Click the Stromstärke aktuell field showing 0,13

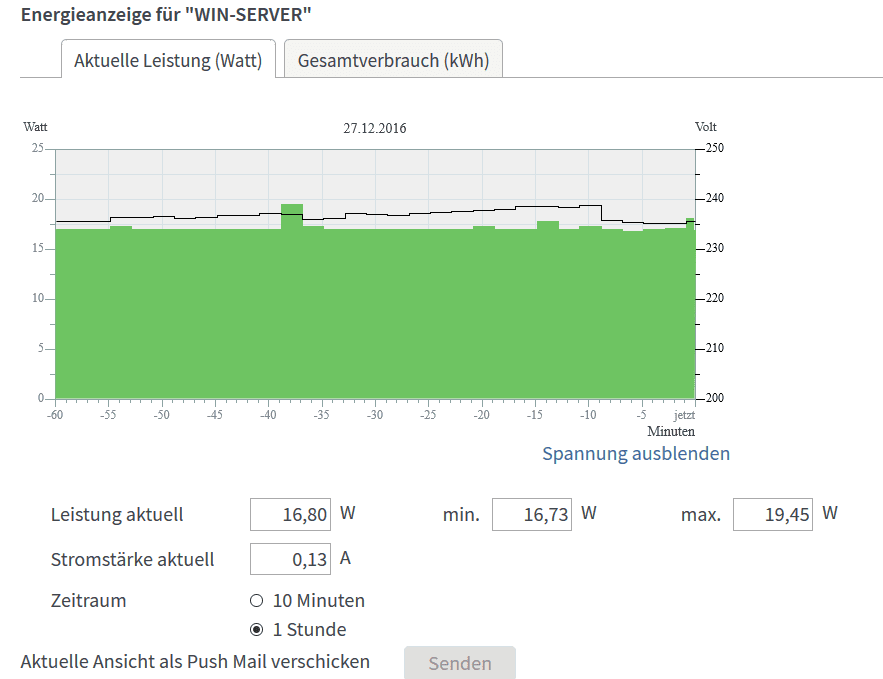click(x=290, y=559)
